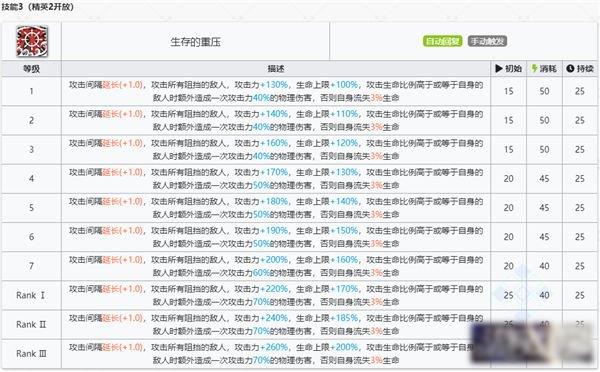The image size is (600, 372).
Task: Click the +220% attack value in Rank Ⅰ description
Action: tap(274, 289)
